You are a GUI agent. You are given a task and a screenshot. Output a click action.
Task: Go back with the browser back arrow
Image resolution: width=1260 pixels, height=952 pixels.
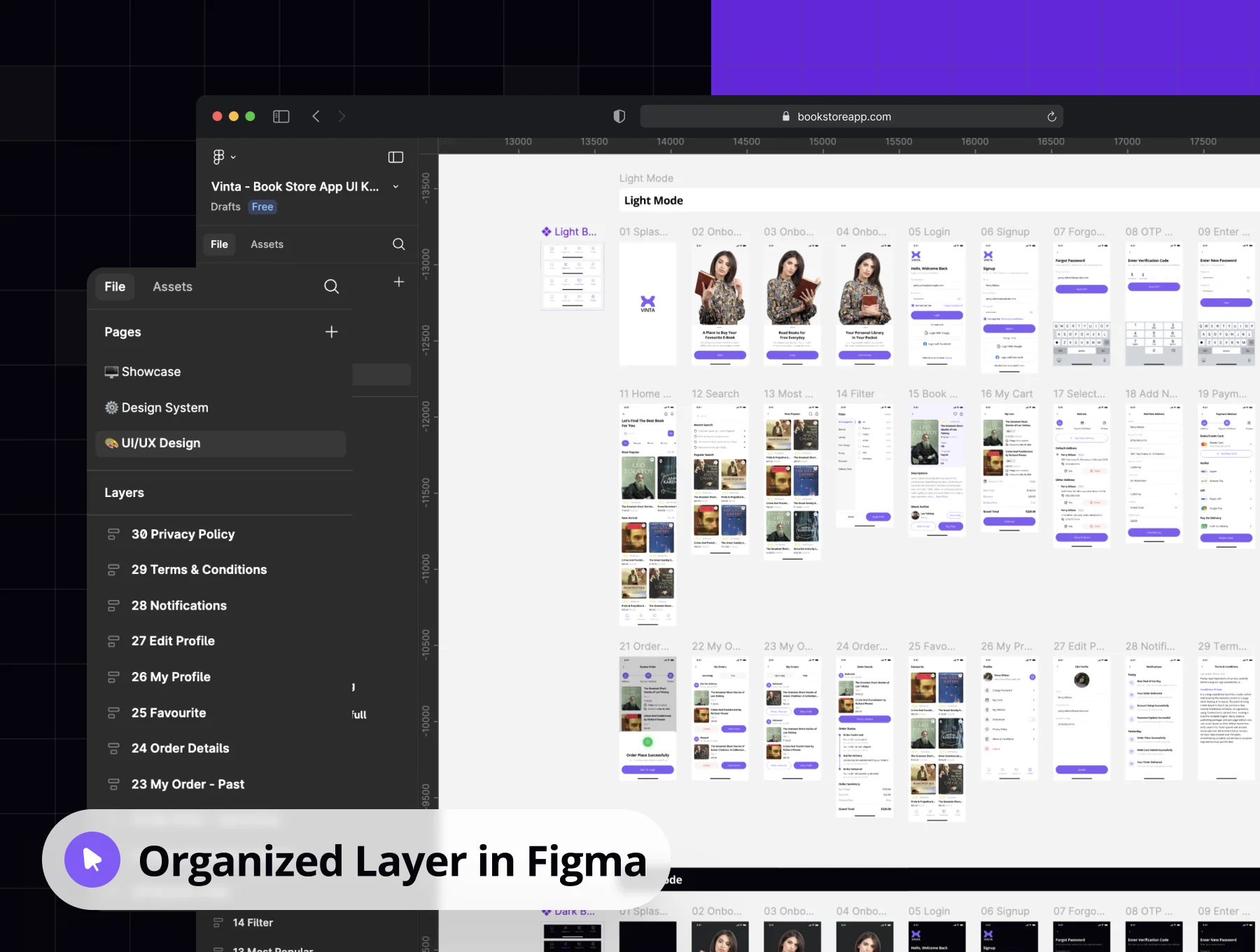(x=316, y=116)
